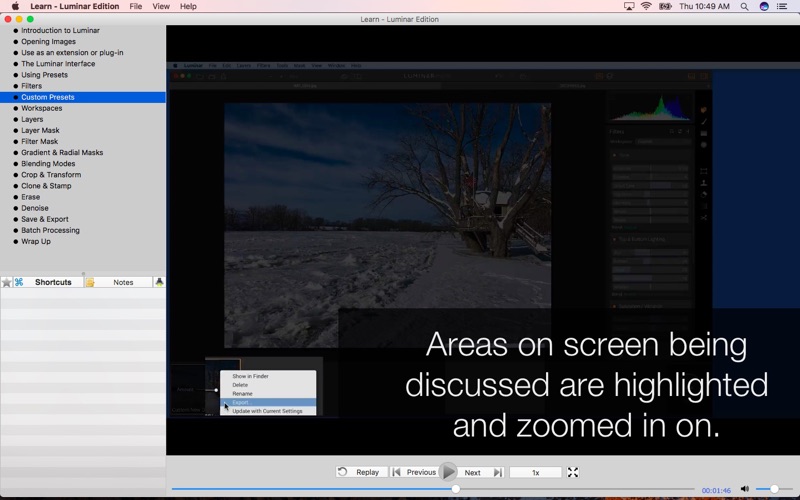Toggle fullscreen video mode
800x500 pixels.
pos(573,472)
